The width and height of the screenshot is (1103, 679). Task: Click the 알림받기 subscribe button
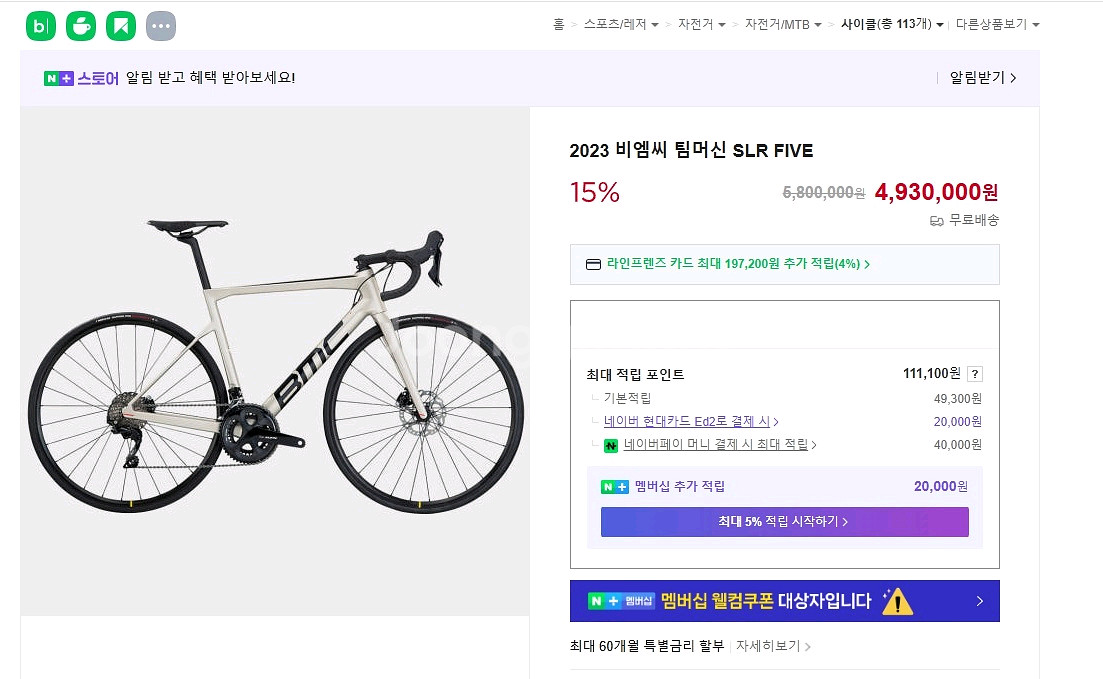point(981,77)
